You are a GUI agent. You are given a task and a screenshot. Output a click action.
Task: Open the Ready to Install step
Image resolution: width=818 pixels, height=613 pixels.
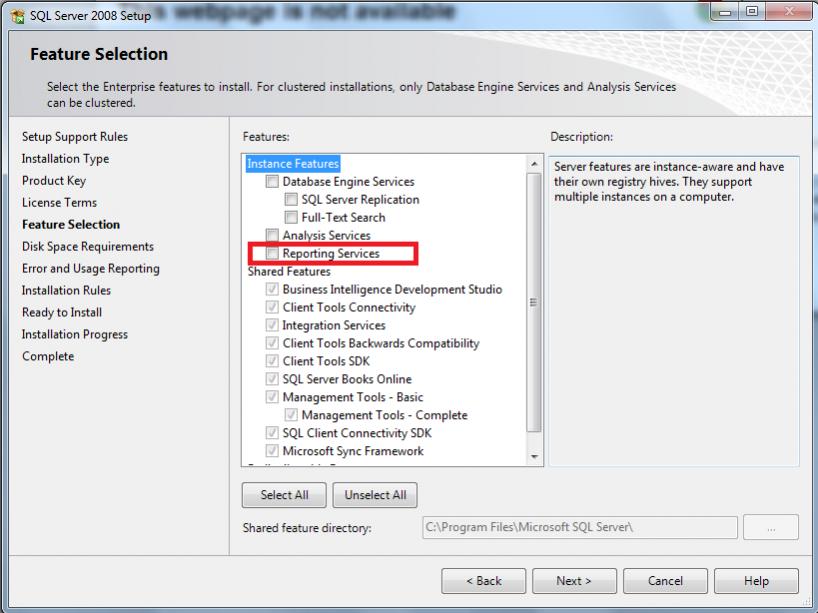[62, 312]
